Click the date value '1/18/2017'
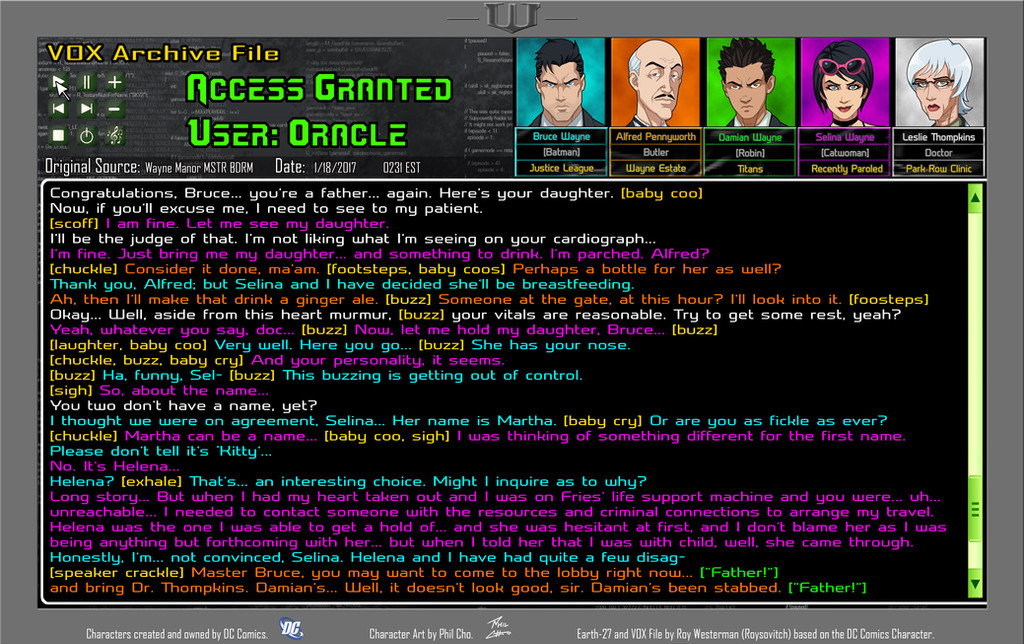Screen dimensions: 1024x644 coord(335,168)
